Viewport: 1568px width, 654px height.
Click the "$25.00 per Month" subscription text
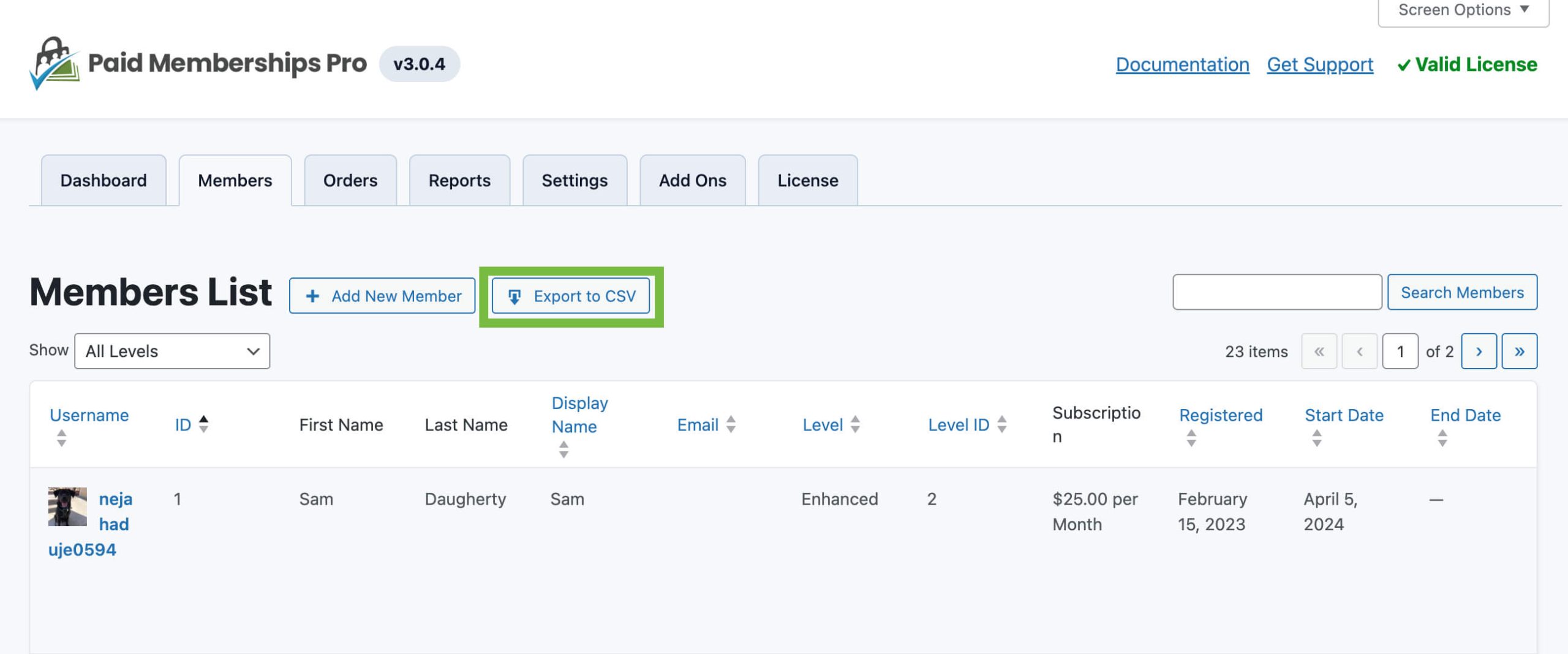1095,511
